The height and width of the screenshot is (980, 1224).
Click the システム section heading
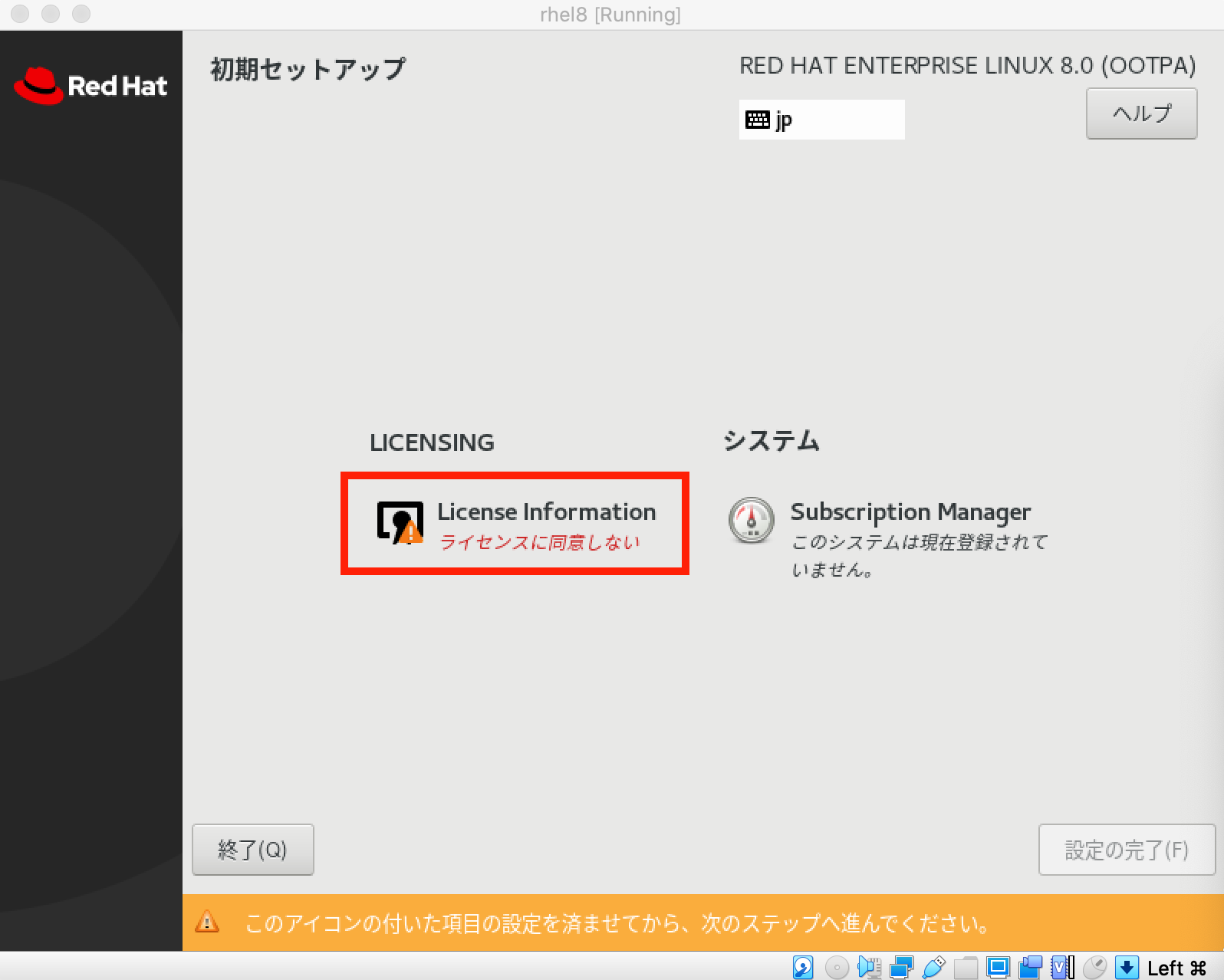(x=771, y=441)
